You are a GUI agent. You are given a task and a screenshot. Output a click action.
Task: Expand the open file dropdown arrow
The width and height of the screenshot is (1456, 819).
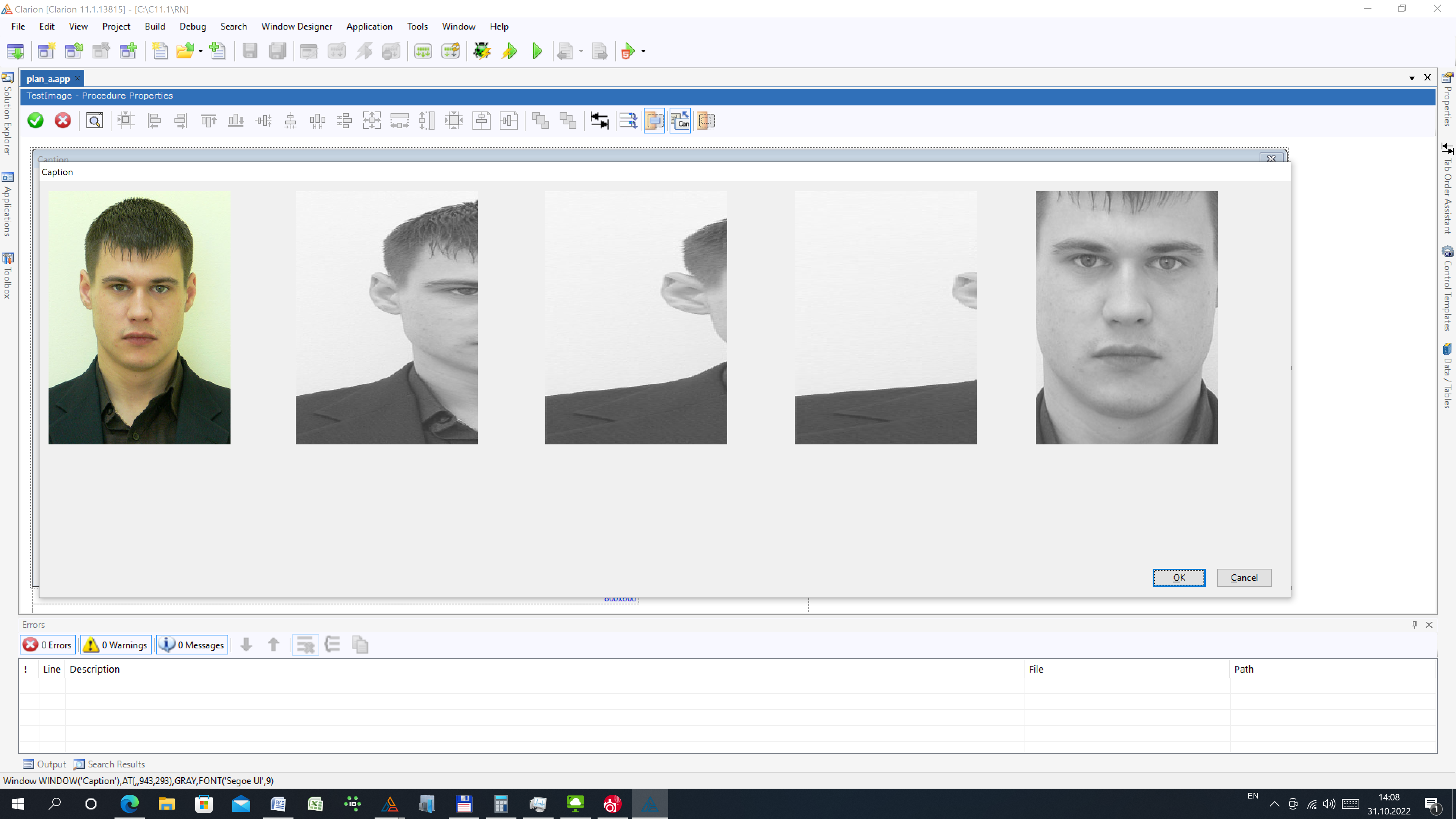tap(201, 52)
